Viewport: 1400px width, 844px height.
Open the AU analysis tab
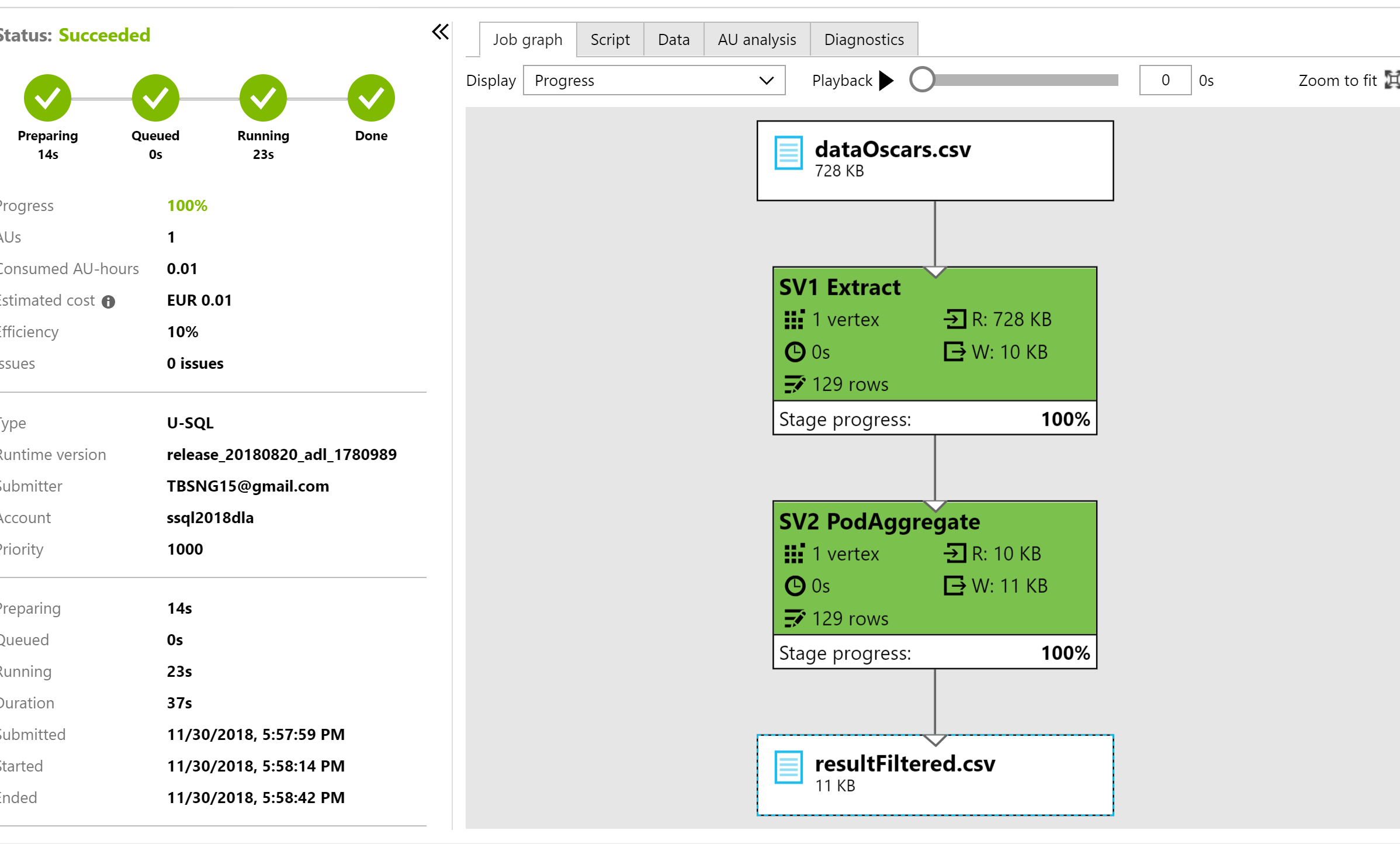757,40
